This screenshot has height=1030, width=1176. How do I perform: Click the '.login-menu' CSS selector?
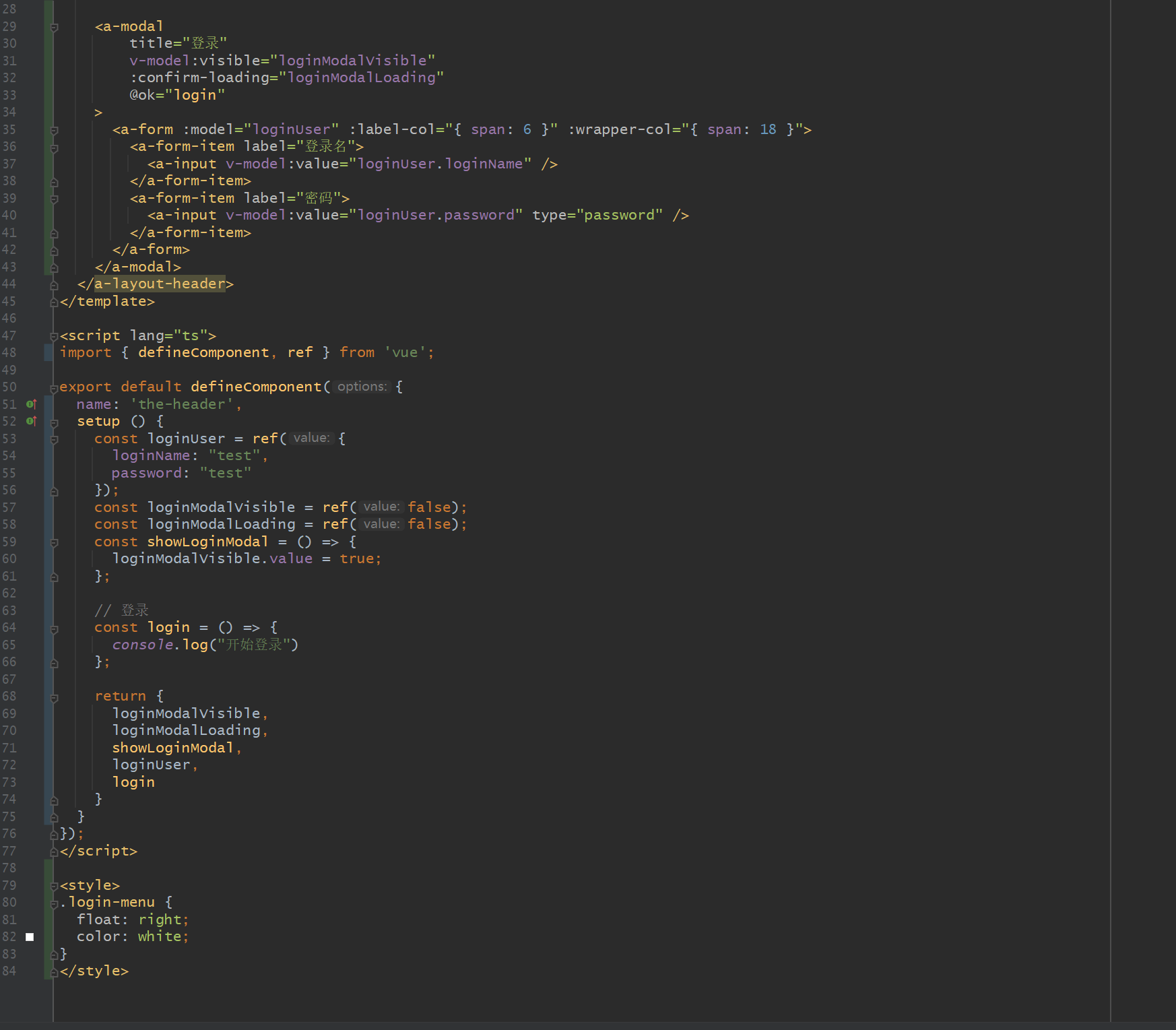point(107,902)
